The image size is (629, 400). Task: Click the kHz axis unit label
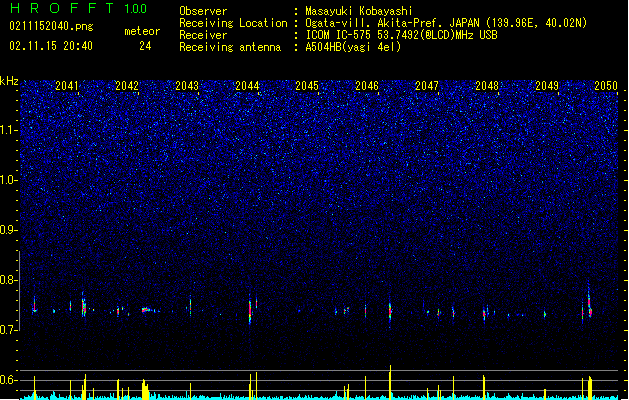click(9, 81)
